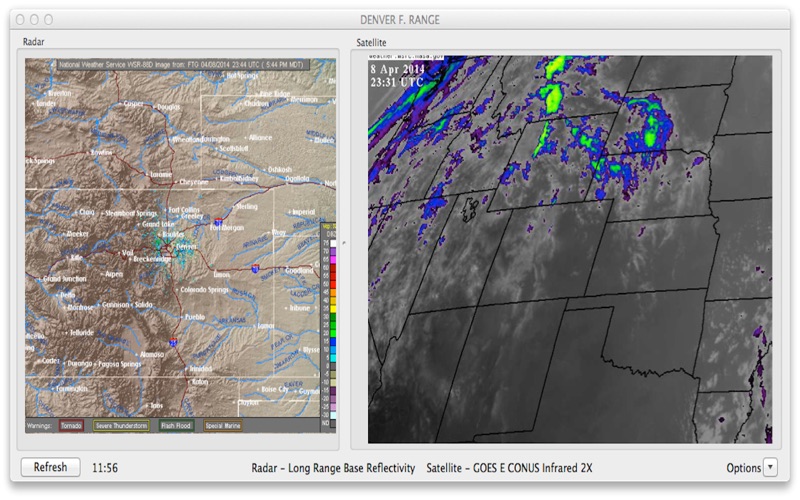The width and height of the screenshot is (800, 500).
Task: Click the Tornado warning legend box
Action: [71, 426]
